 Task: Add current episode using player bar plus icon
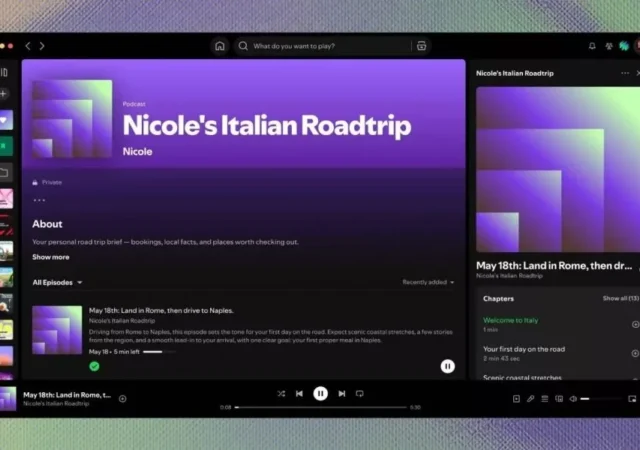[122, 399]
